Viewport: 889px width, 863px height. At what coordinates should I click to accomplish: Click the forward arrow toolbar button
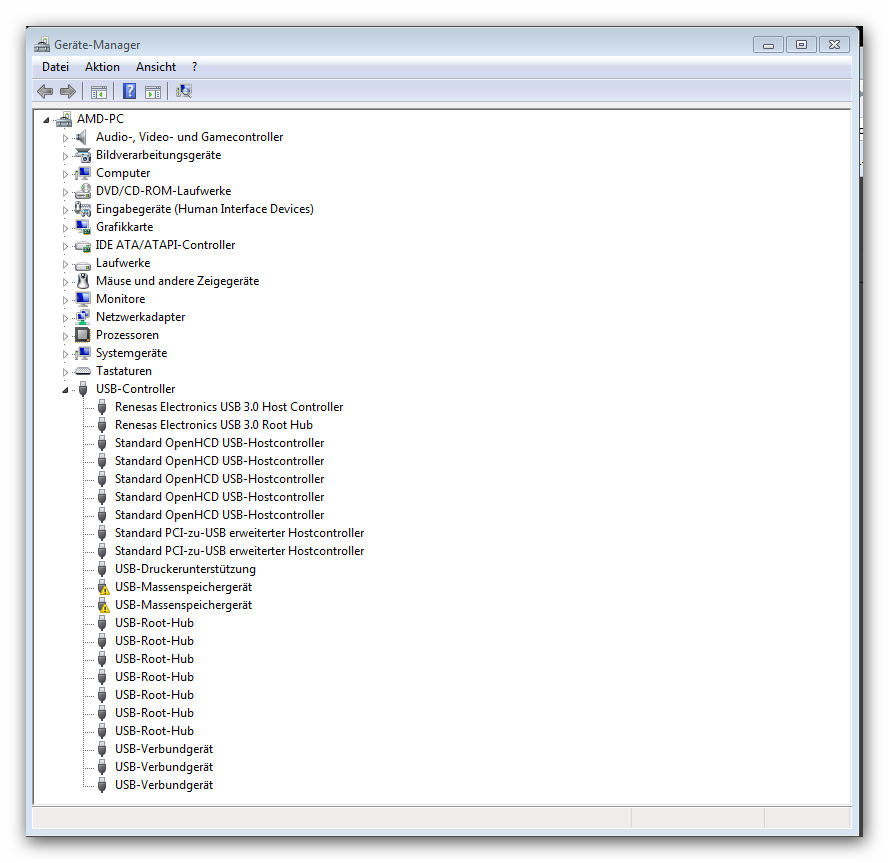(x=68, y=92)
